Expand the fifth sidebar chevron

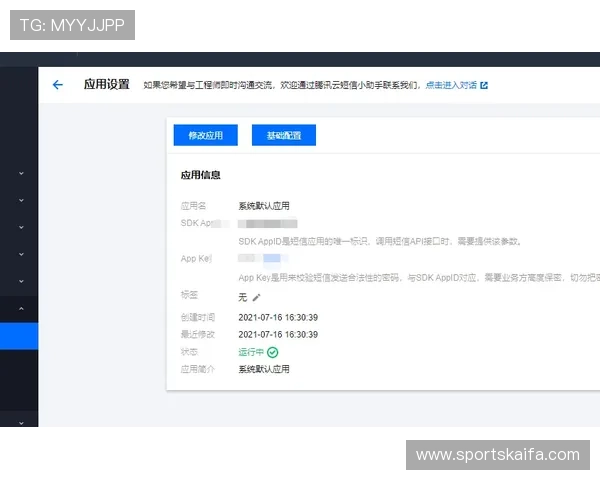[x=21, y=281]
